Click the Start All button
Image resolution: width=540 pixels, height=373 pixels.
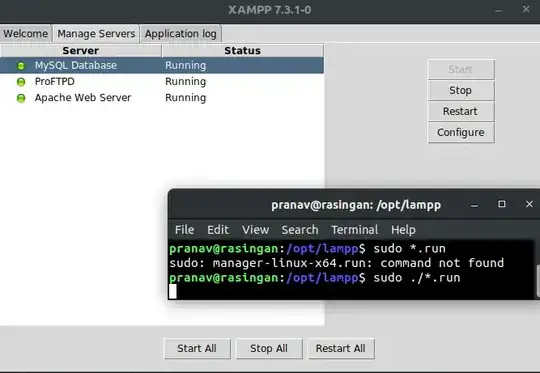coord(197,349)
